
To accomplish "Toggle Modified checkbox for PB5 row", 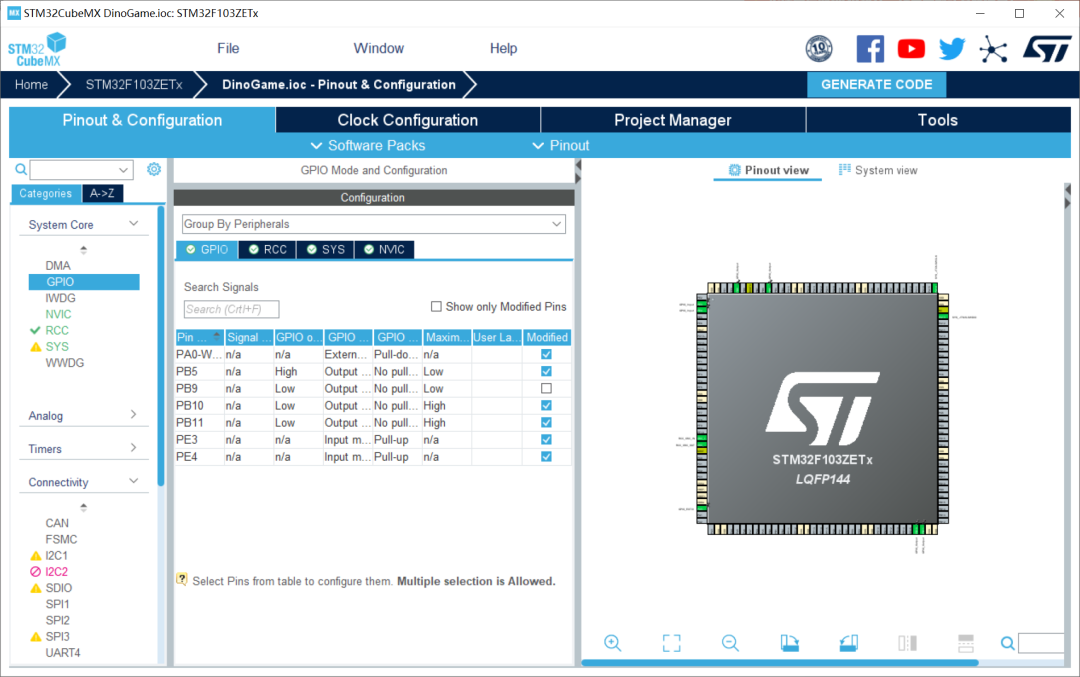I will tap(546, 371).
